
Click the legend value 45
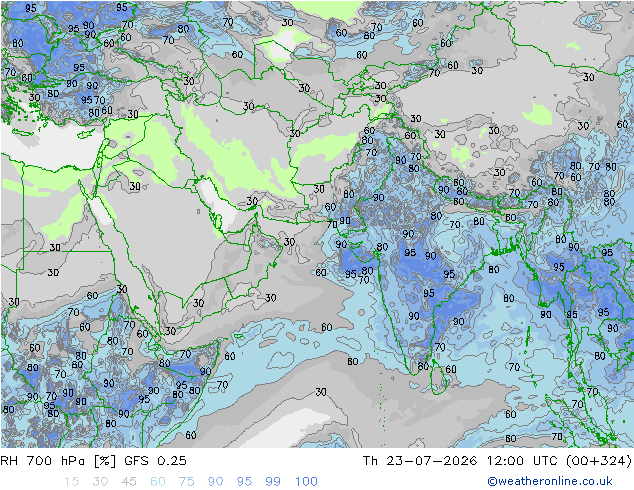129,482
